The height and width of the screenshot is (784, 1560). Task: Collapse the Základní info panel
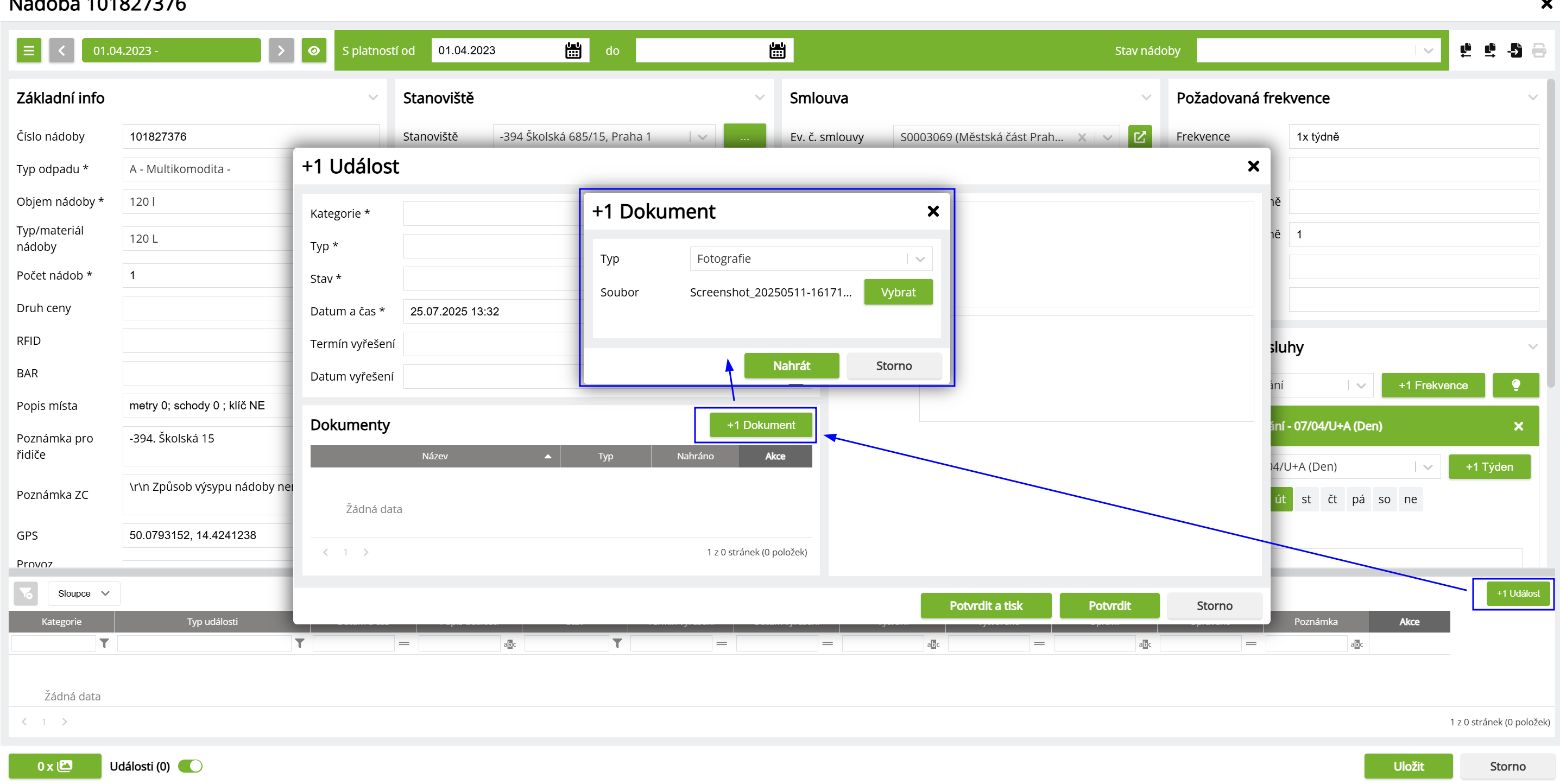[x=373, y=98]
